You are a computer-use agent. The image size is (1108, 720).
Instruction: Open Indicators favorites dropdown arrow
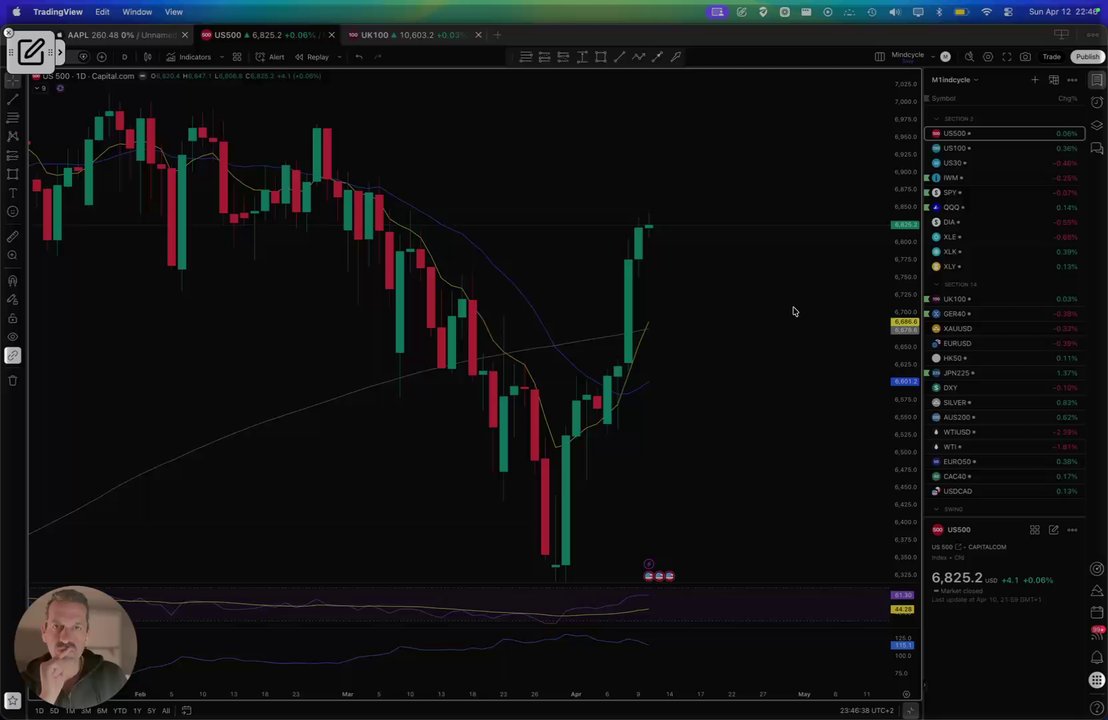[222, 57]
